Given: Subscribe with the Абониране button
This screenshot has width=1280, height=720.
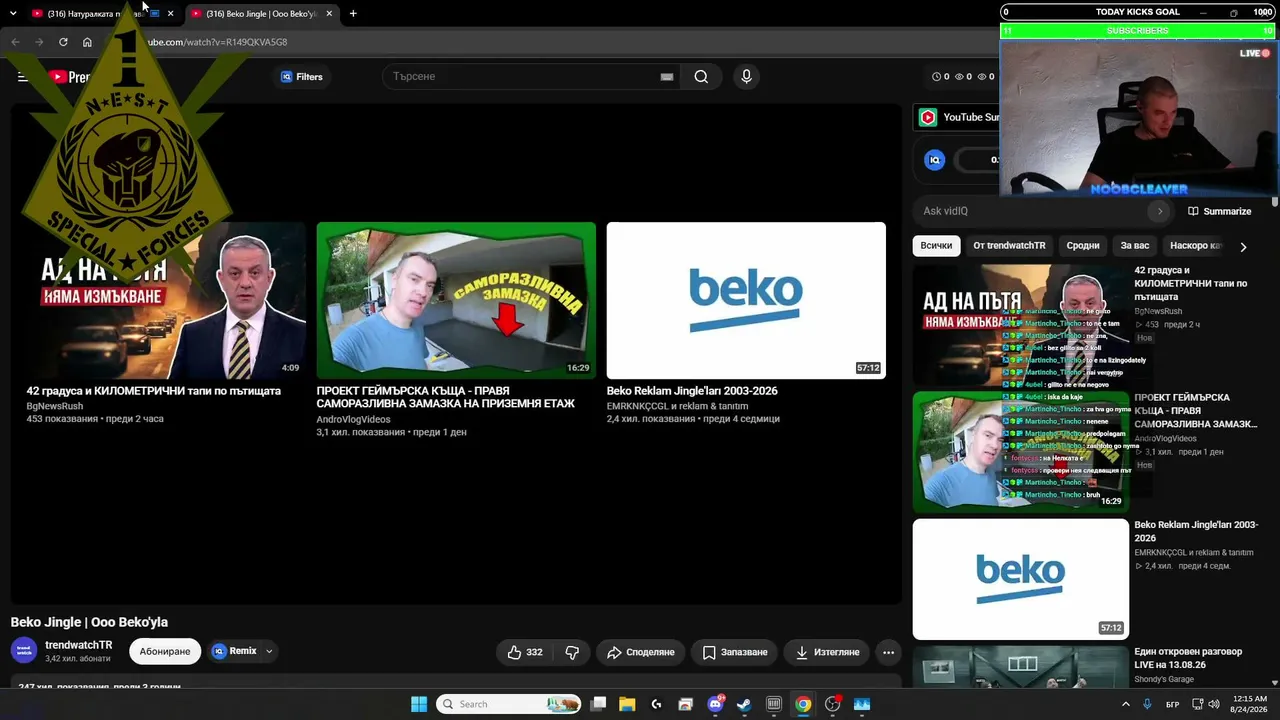Looking at the screenshot, I should [165, 652].
